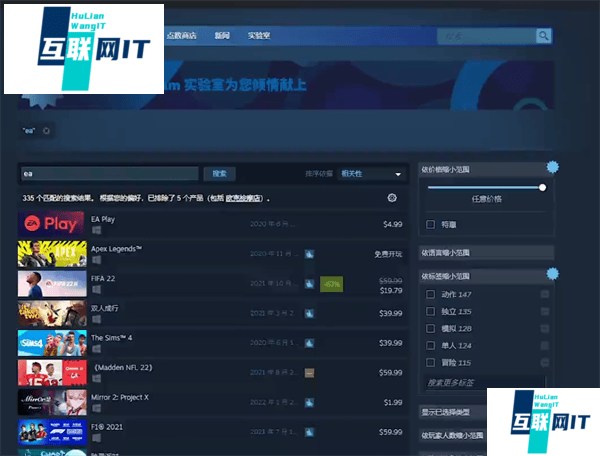Image resolution: width=600 pixels, height=456 pixels.
Task: Check the 动作 147 tag filter
Action: pos(431,294)
